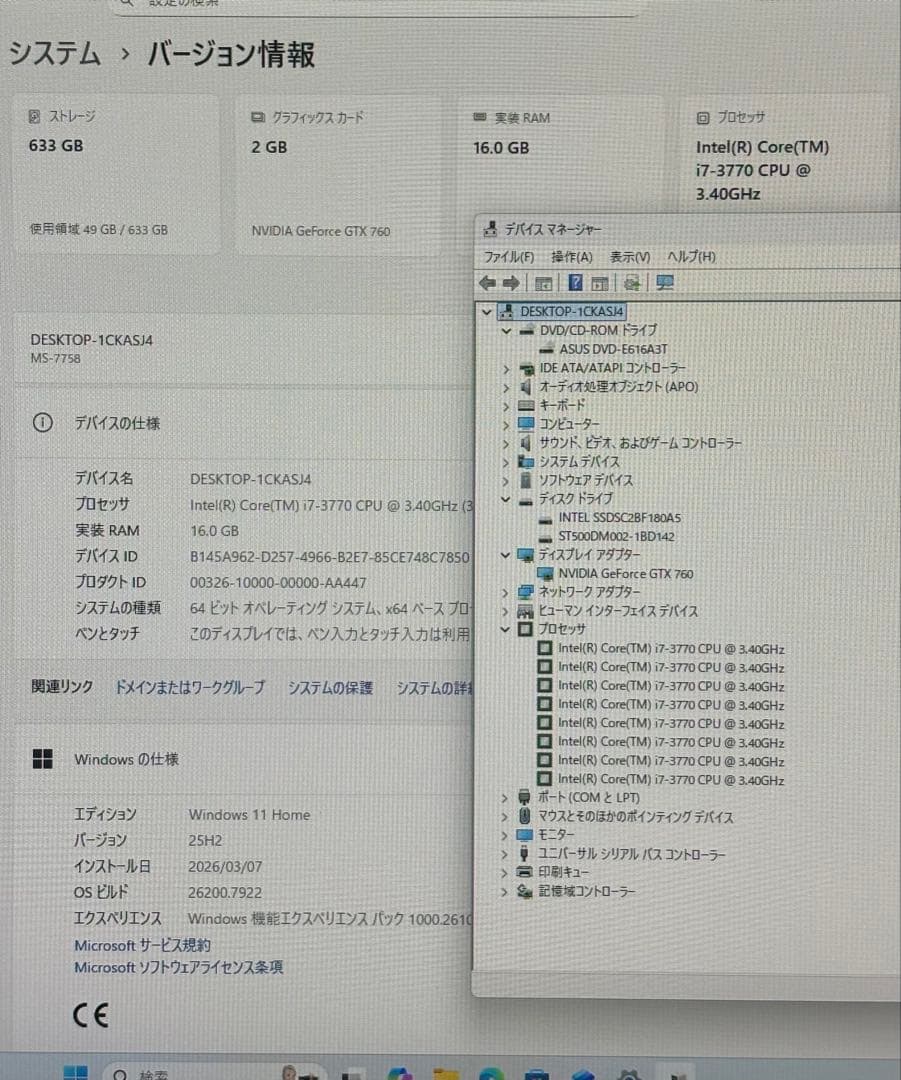
Task: Click the Forward arrow in Device Manager toolbar
Action: 510,282
